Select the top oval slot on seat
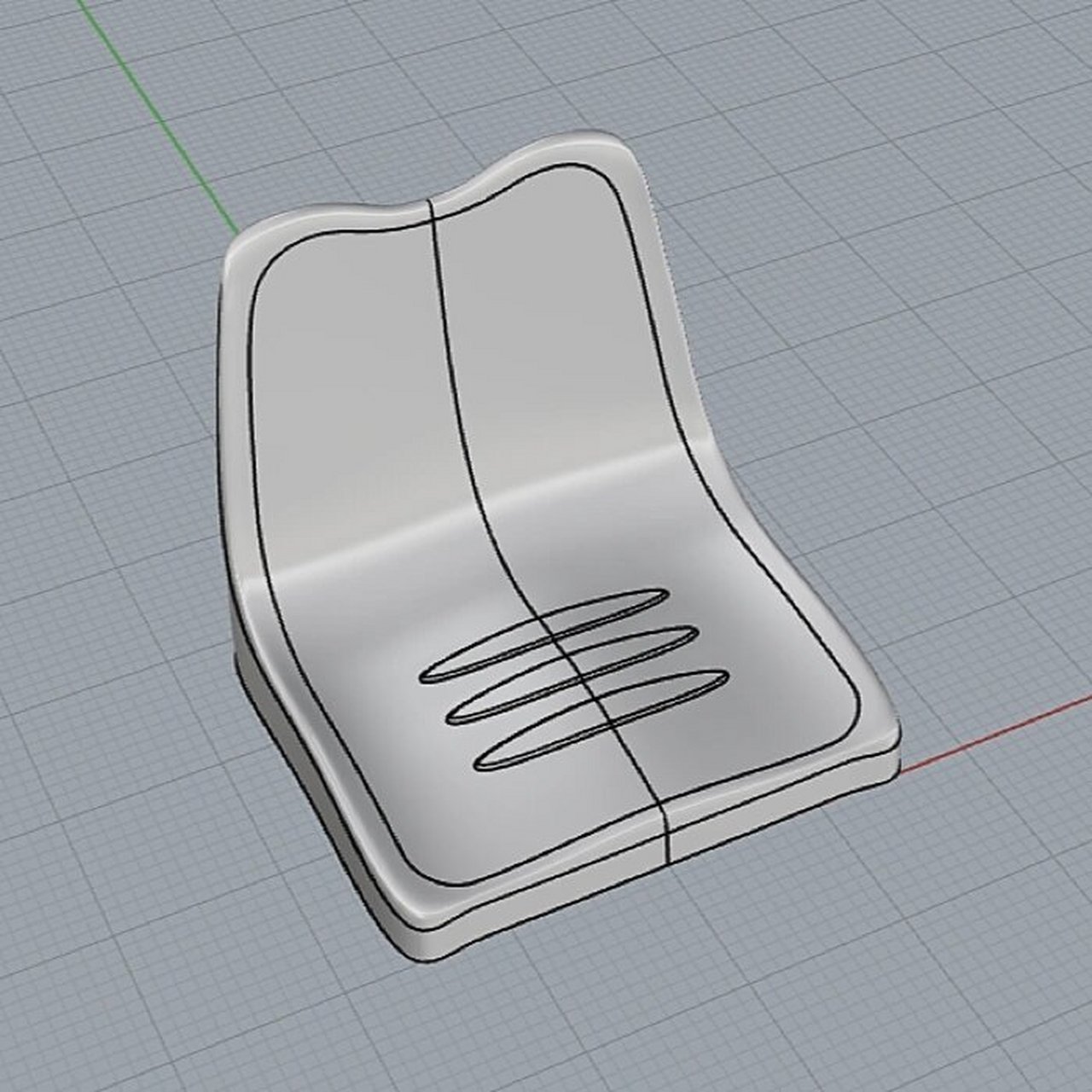This screenshot has width=1092, height=1092. (x=543, y=636)
